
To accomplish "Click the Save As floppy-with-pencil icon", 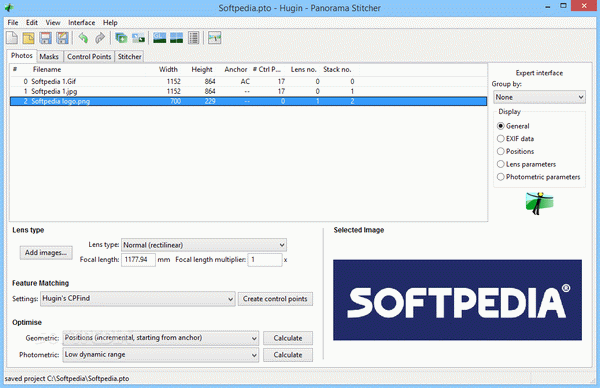I will 62,38.
